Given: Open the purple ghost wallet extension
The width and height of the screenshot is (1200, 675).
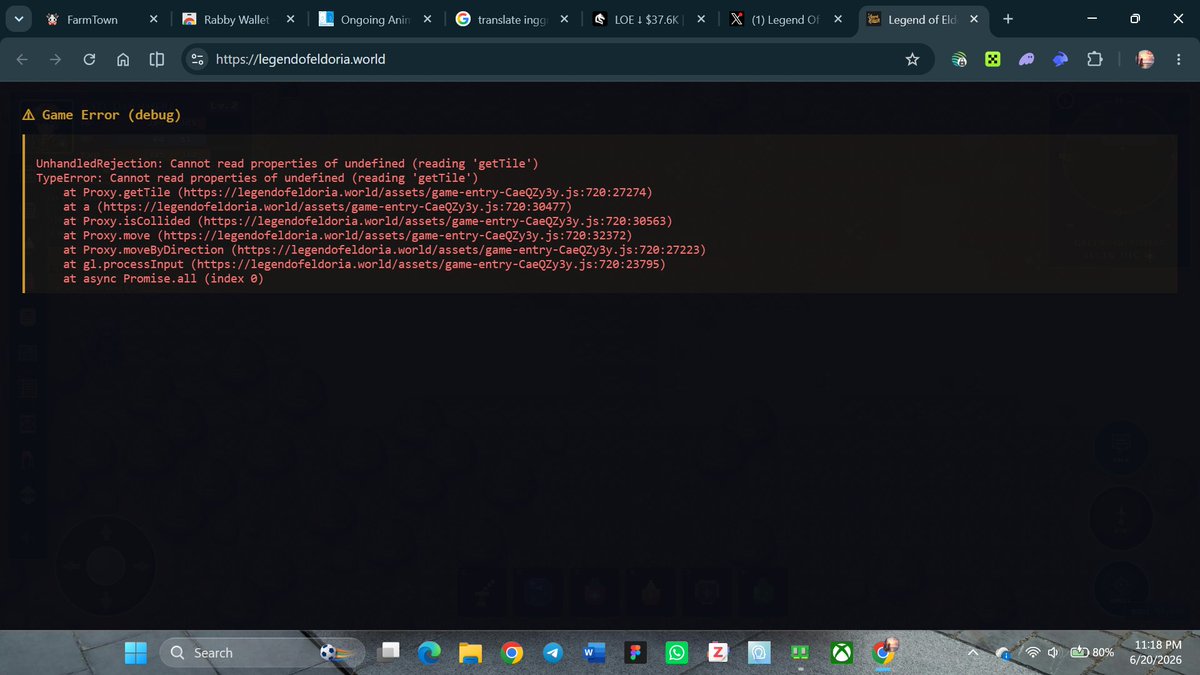Looking at the screenshot, I should (x=1027, y=60).
